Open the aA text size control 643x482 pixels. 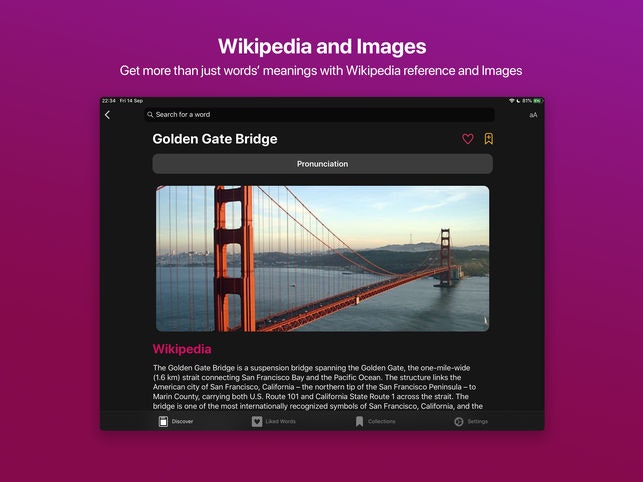click(533, 115)
